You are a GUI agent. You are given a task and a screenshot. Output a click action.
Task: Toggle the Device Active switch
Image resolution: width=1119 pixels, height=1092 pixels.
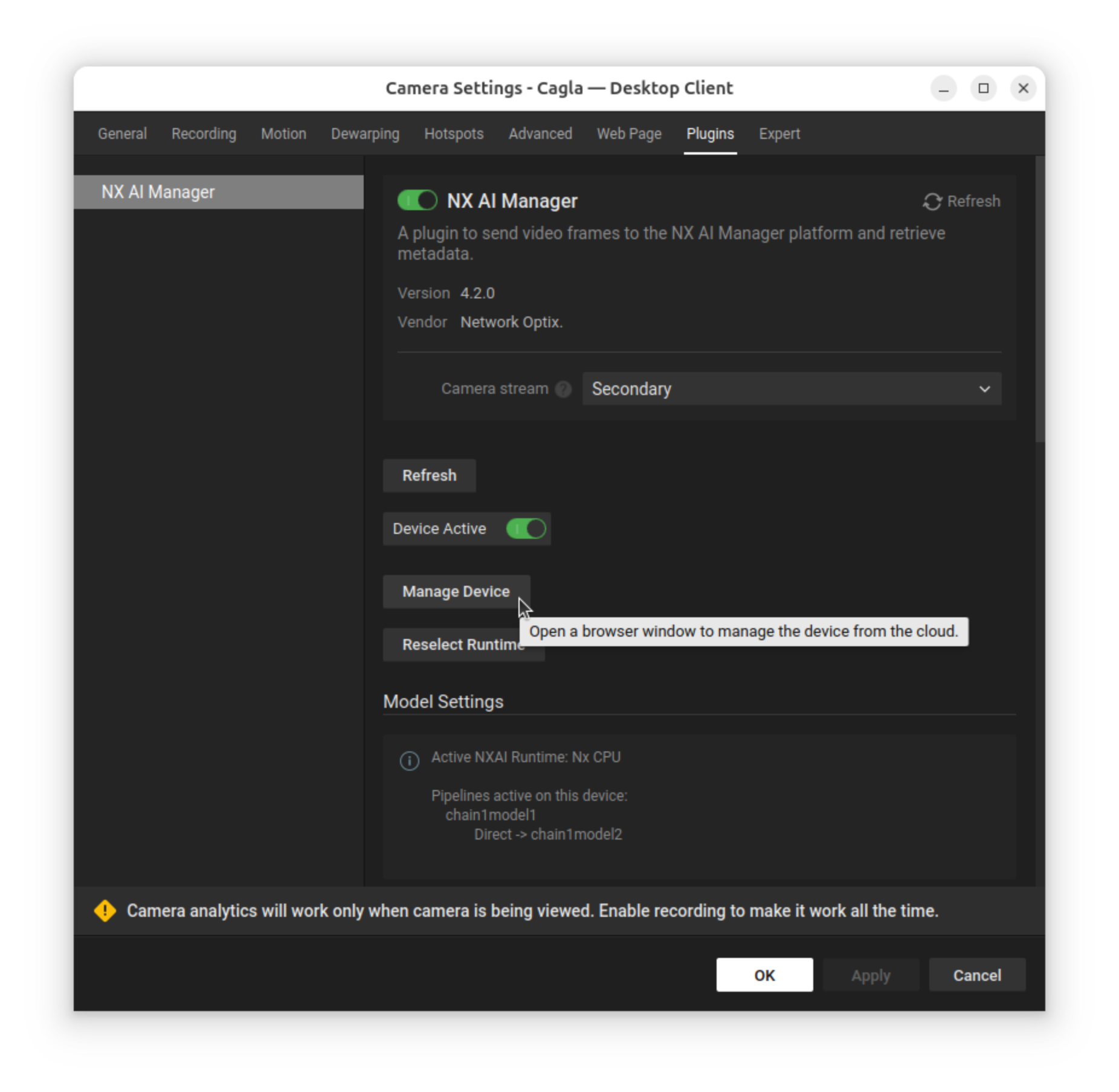pyautogui.click(x=526, y=529)
